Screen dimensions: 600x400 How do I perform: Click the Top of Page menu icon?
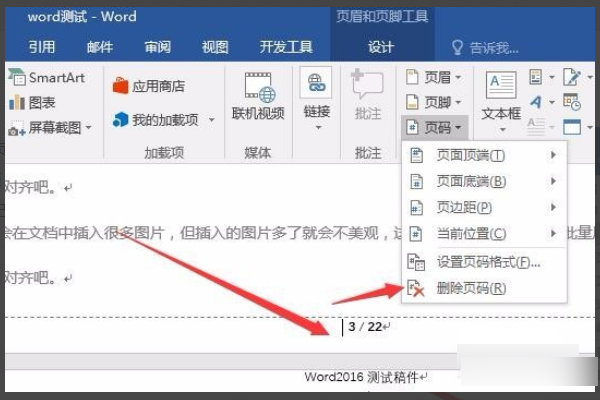pyautogui.click(x=416, y=155)
